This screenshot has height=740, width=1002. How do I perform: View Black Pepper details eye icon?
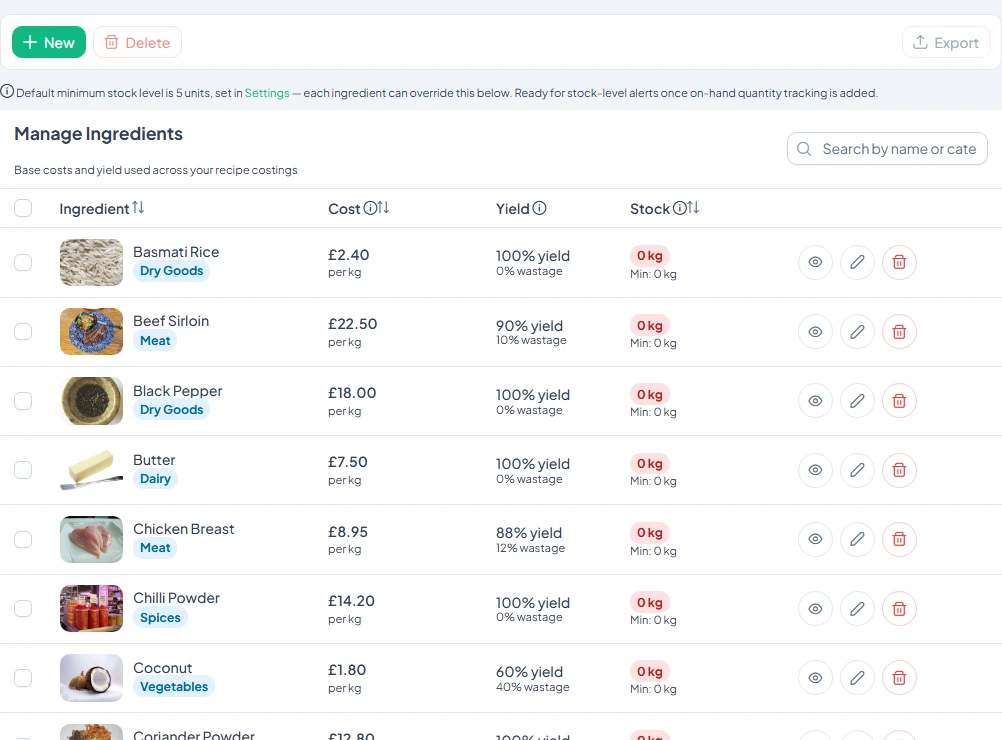(815, 401)
